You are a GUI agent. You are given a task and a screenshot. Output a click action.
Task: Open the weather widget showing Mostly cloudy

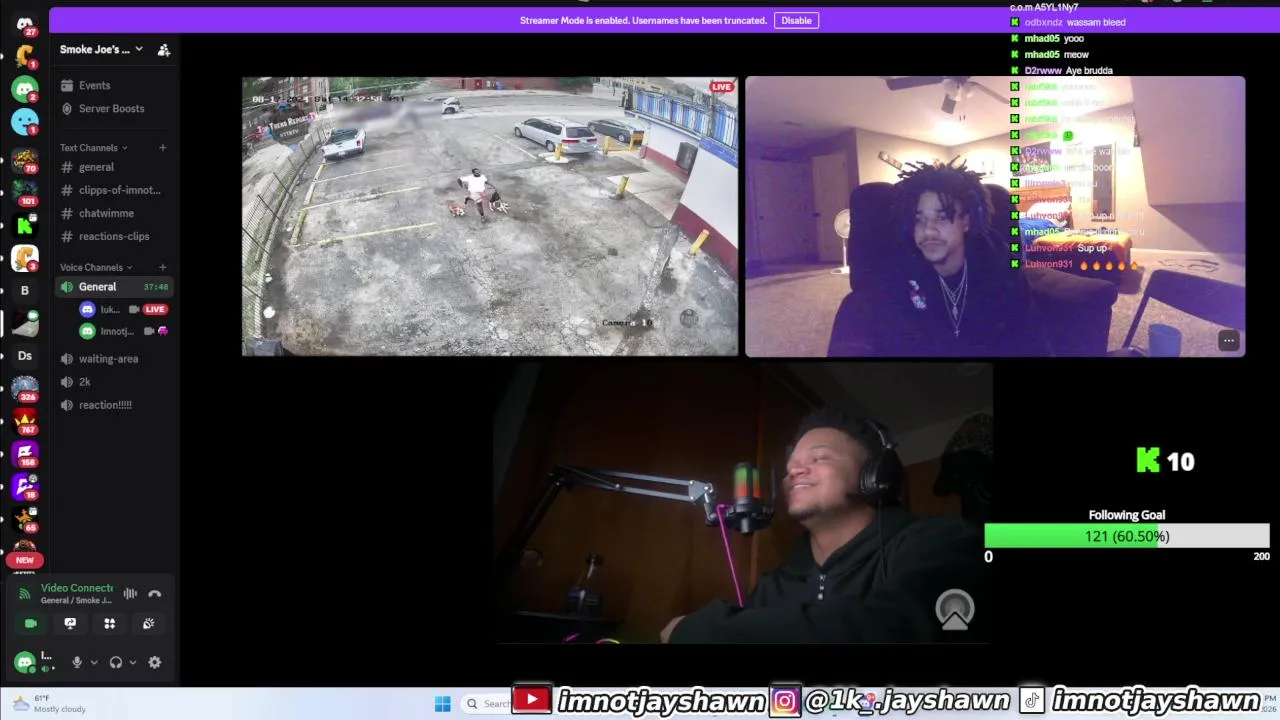pyautogui.click(x=49, y=704)
